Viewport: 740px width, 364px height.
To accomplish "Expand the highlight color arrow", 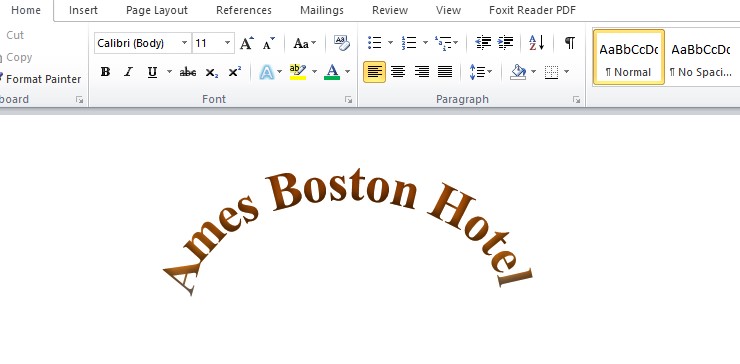I will click(314, 72).
